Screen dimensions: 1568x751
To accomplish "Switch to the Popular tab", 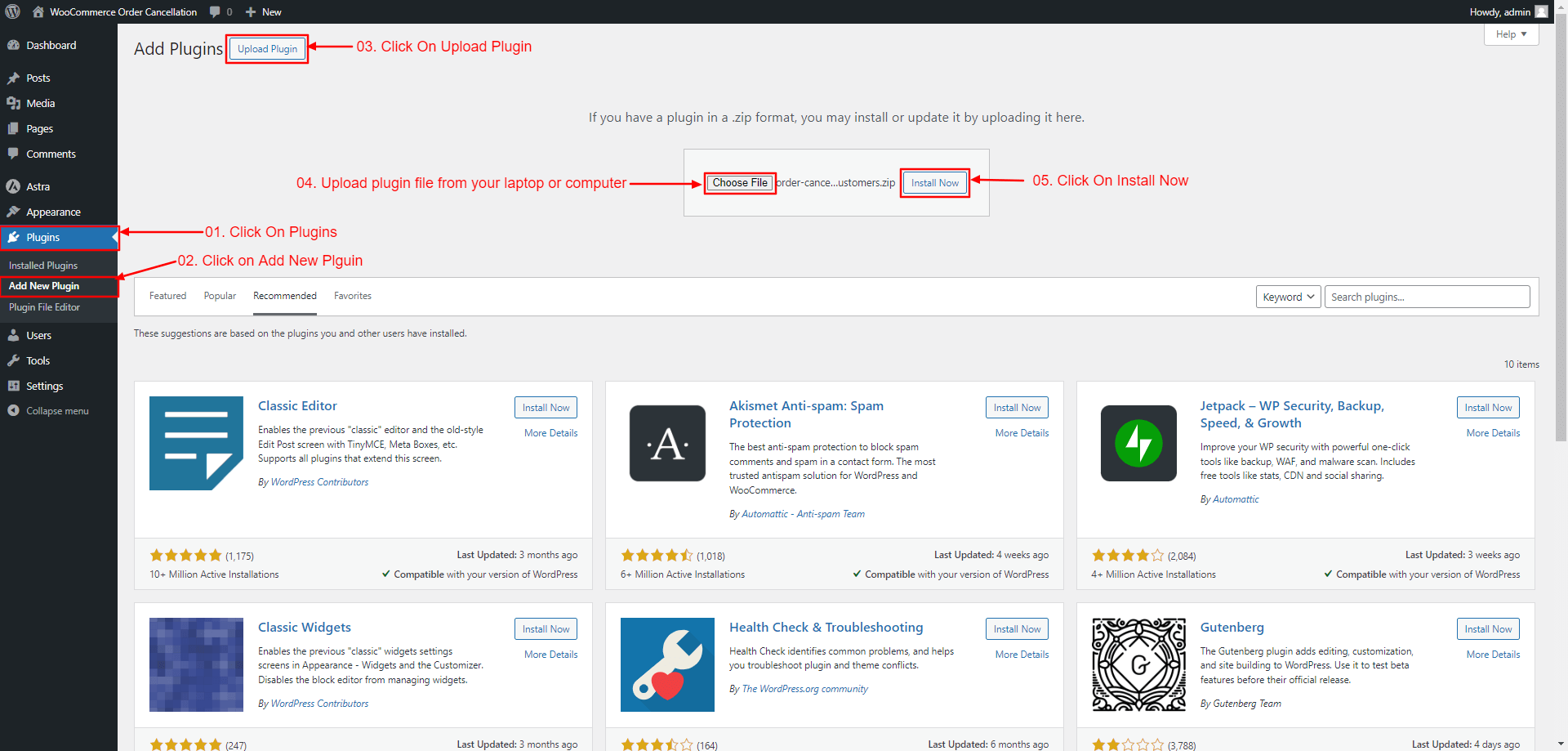I will [x=220, y=296].
